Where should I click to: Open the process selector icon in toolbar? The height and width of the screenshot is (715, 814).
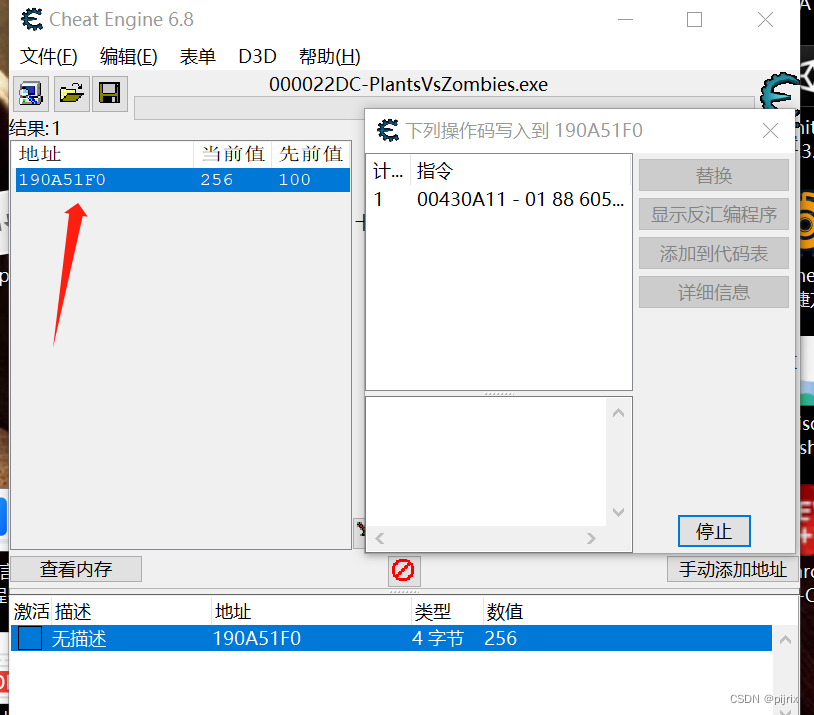pos(31,94)
